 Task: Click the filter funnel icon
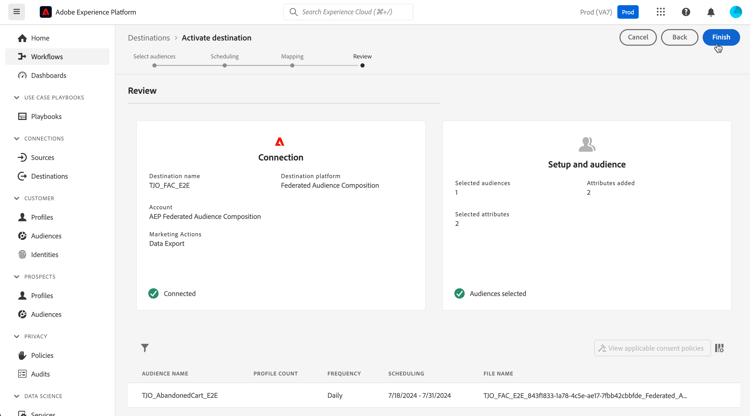(145, 348)
